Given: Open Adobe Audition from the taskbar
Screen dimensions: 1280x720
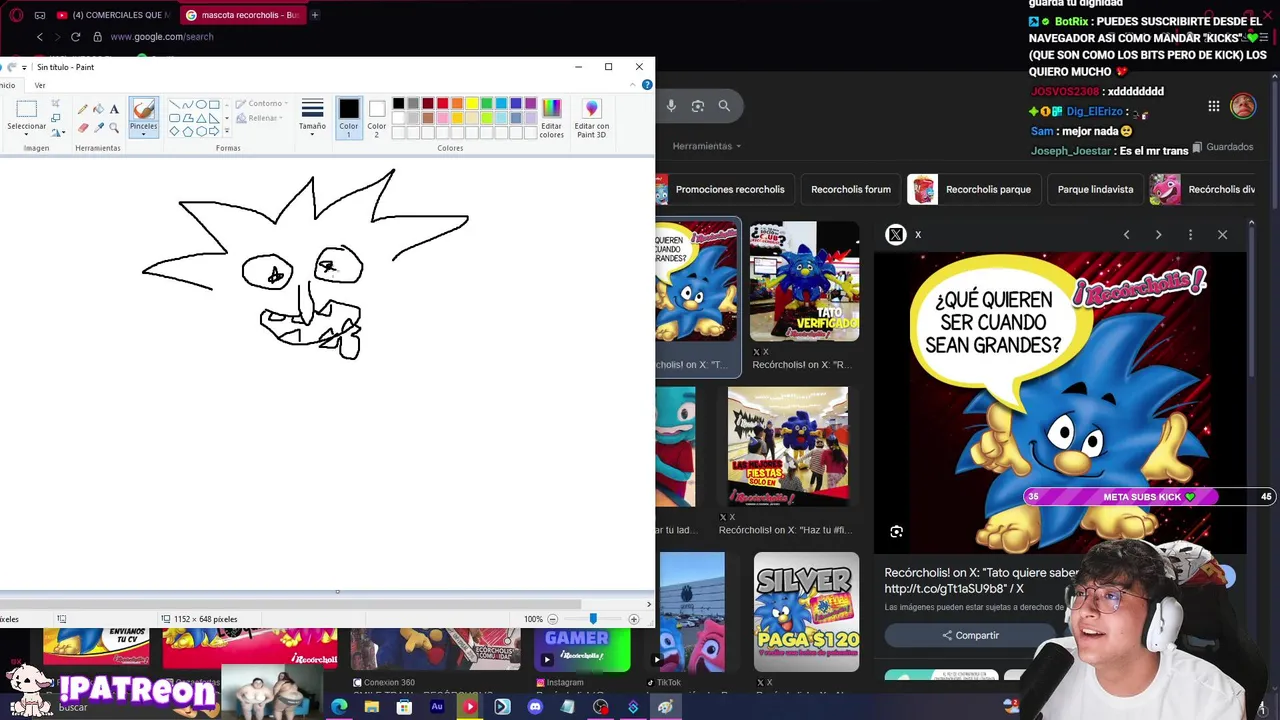Looking at the screenshot, I should tap(437, 707).
